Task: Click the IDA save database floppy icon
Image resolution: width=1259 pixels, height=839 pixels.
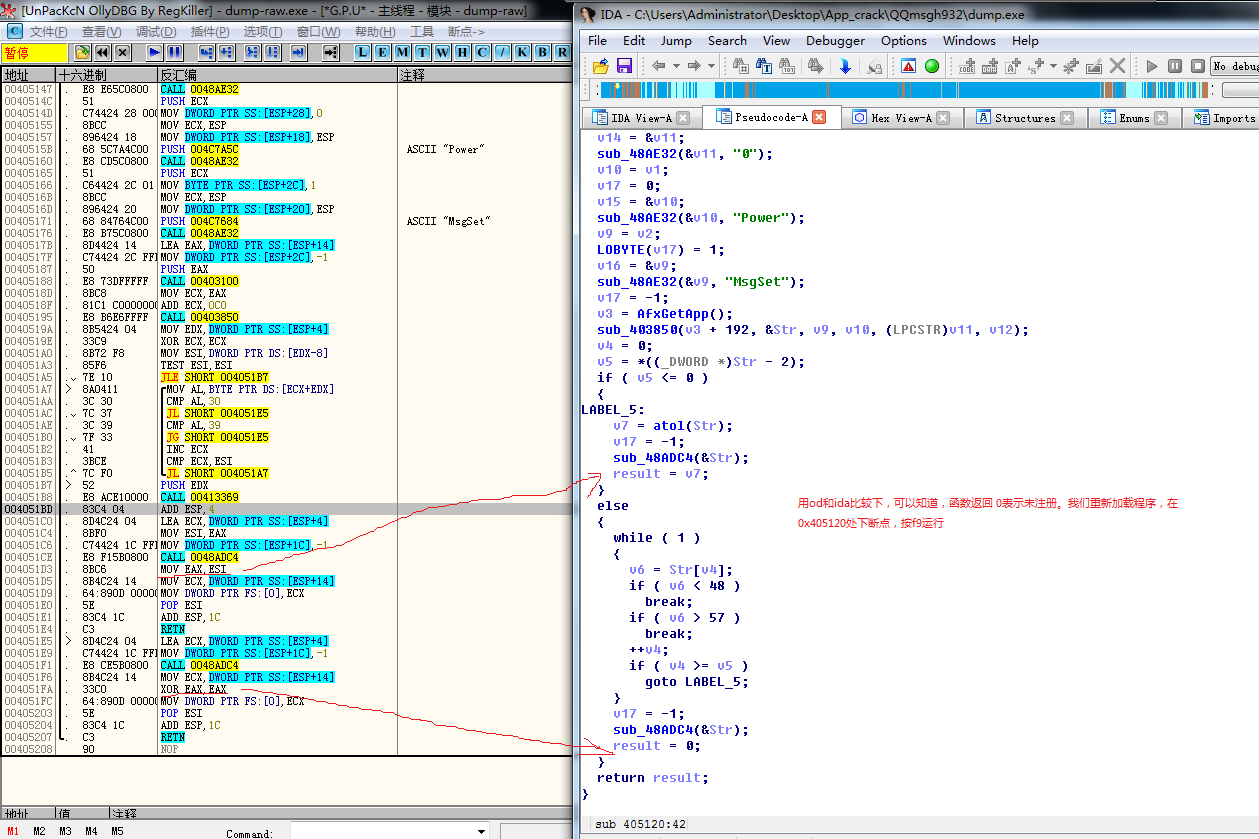Action: 624,66
